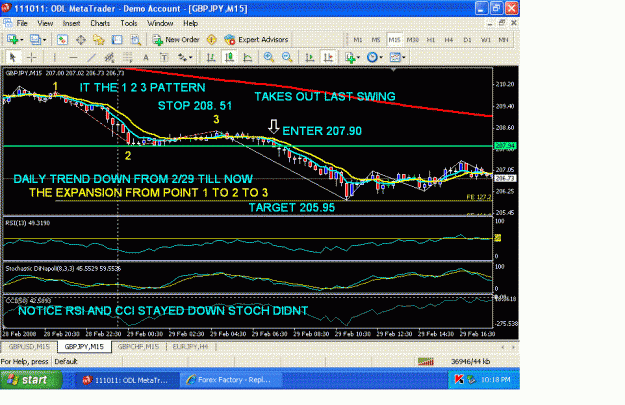Zoom in on the chart

tap(269, 57)
